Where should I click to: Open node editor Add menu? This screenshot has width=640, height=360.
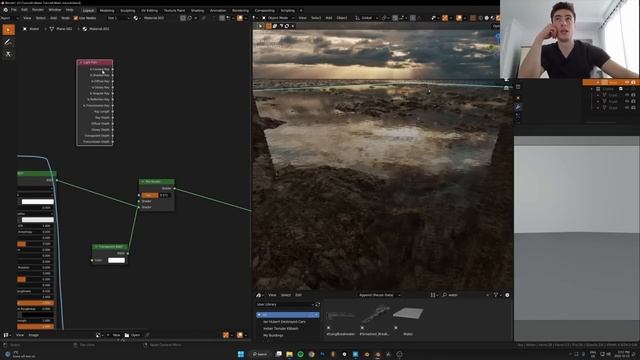click(x=53, y=18)
